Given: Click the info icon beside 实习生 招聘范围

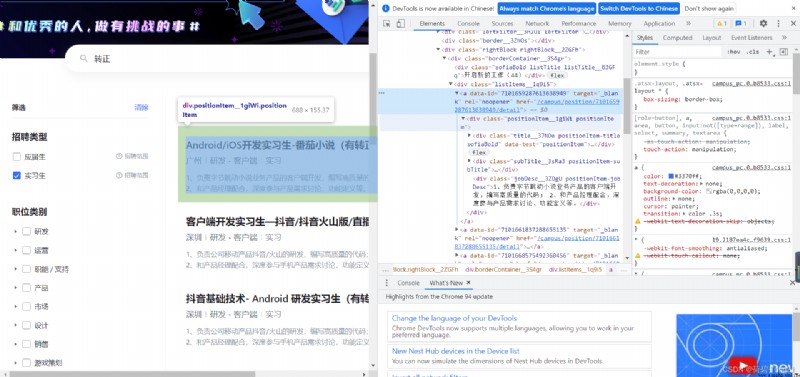Looking at the screenshot, I should click(119, 175).
